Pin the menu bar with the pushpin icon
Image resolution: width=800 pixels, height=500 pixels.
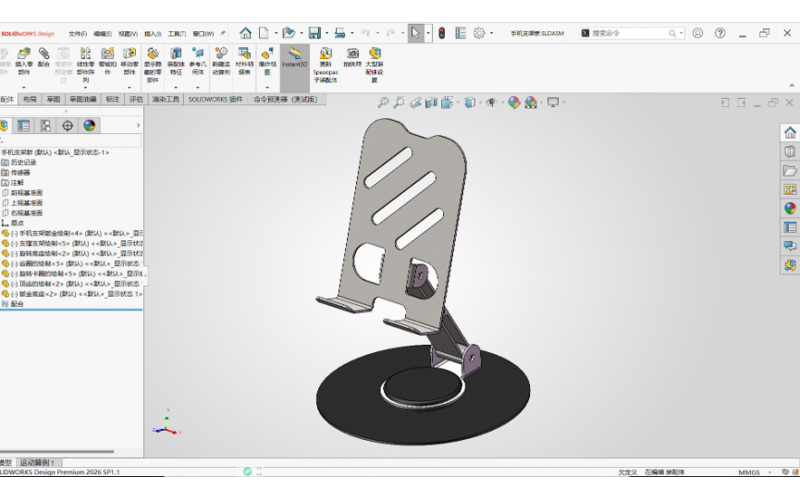click(223, 33)
